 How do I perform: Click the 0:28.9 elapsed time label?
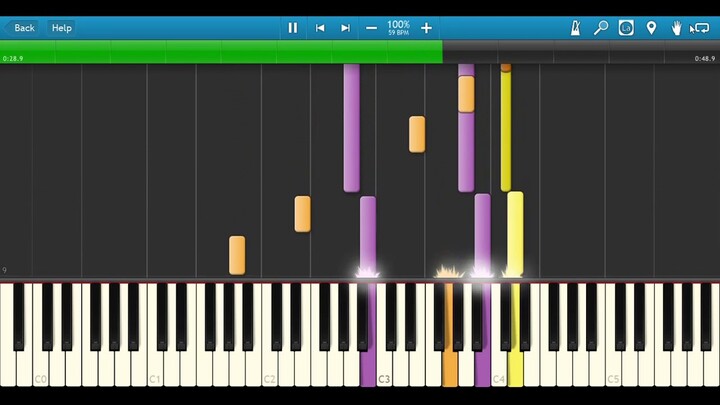pos(13,59)
